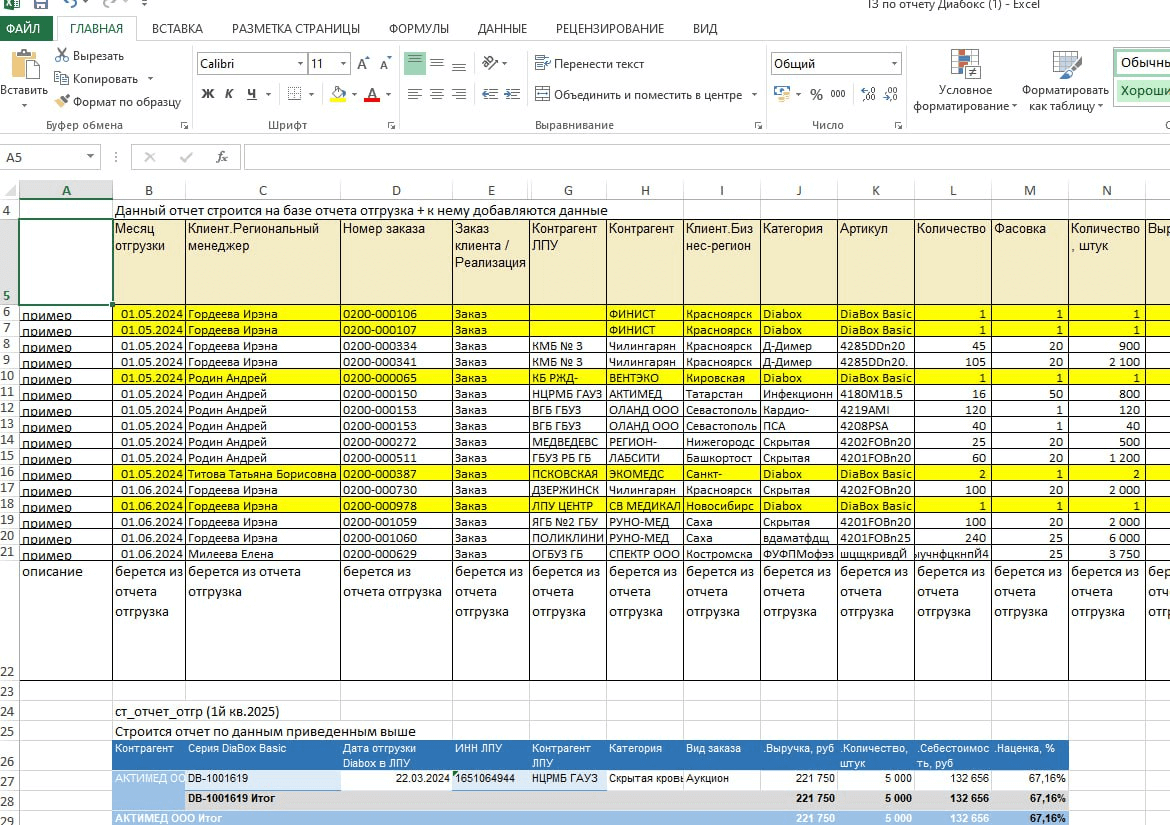Expand the Общий number format dropdown
The height and width of the screenshot is (825, 1170).
pyautogui.click(x=894, y=63)
